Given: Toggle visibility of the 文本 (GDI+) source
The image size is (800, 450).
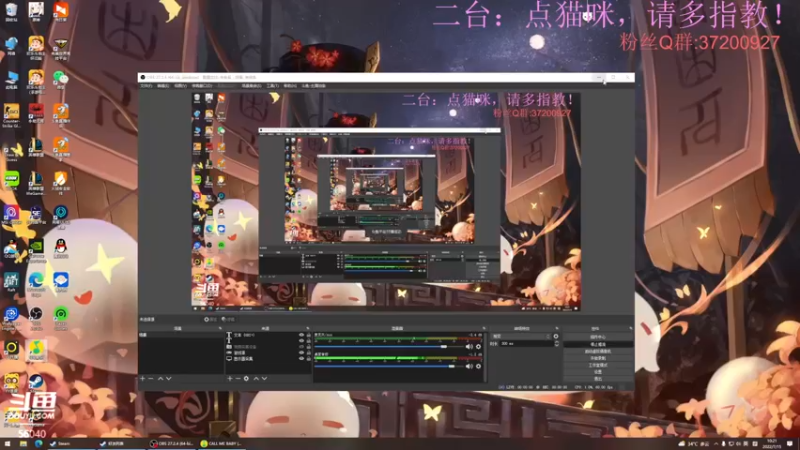Looking at the screenshot, I should (x=301, y=335).
